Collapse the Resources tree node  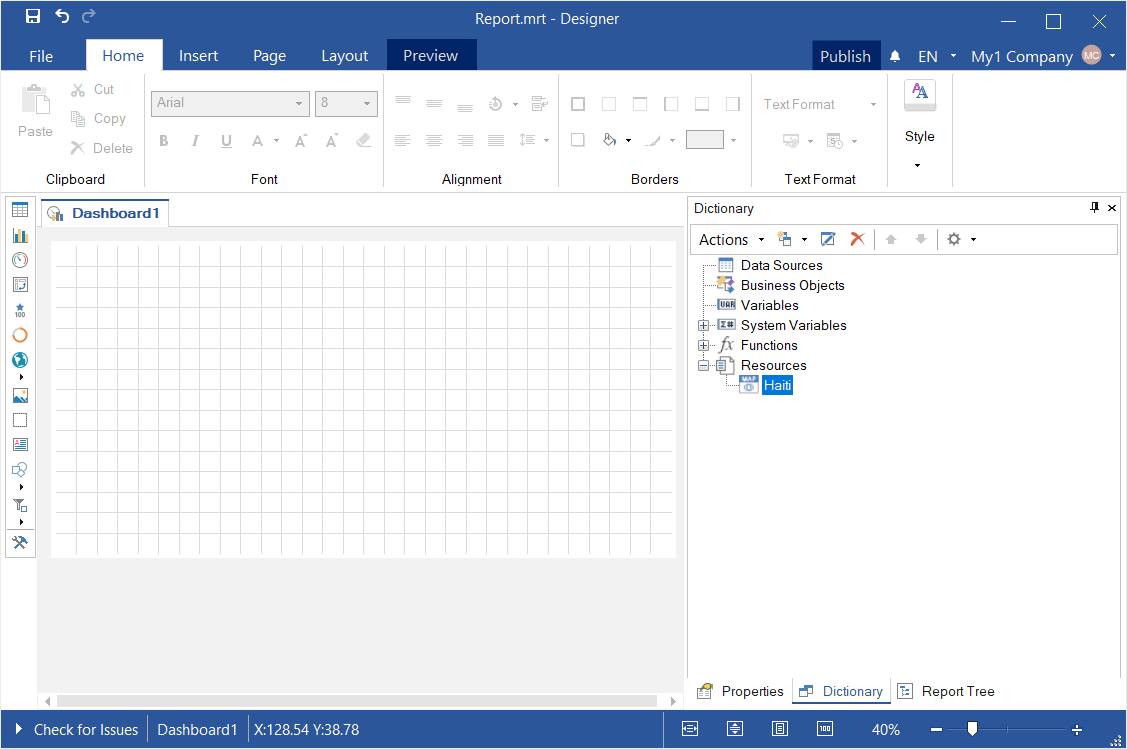point(703,365)
